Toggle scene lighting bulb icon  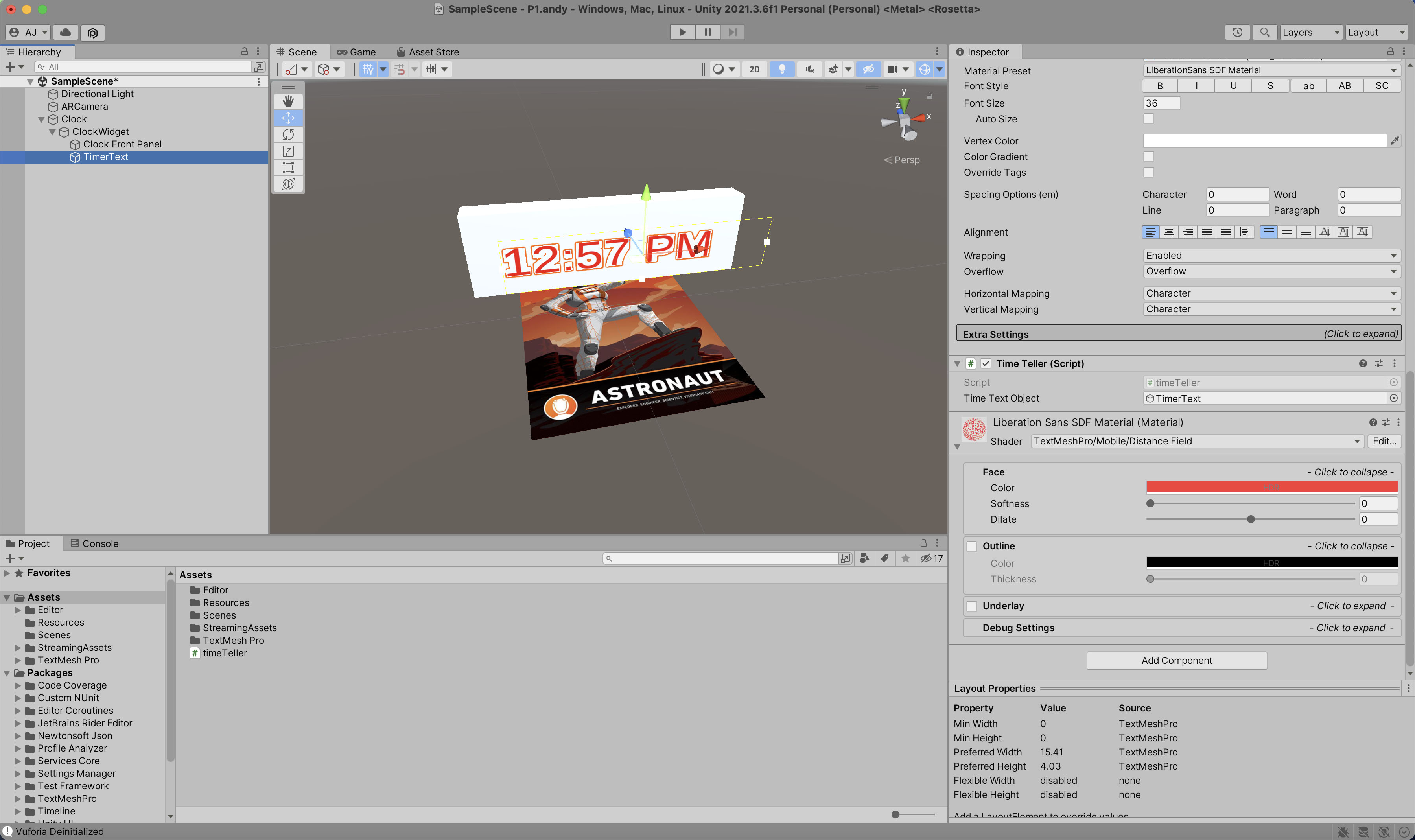[x=782, y=69]
